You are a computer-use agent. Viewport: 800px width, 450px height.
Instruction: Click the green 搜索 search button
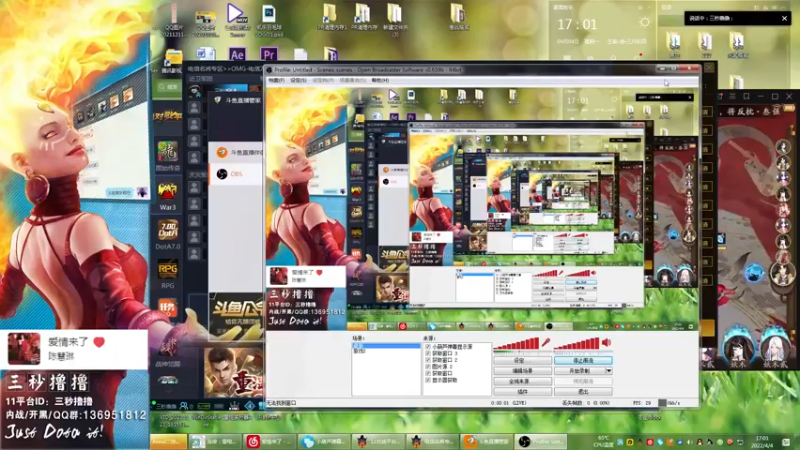(x=167, y=87)
